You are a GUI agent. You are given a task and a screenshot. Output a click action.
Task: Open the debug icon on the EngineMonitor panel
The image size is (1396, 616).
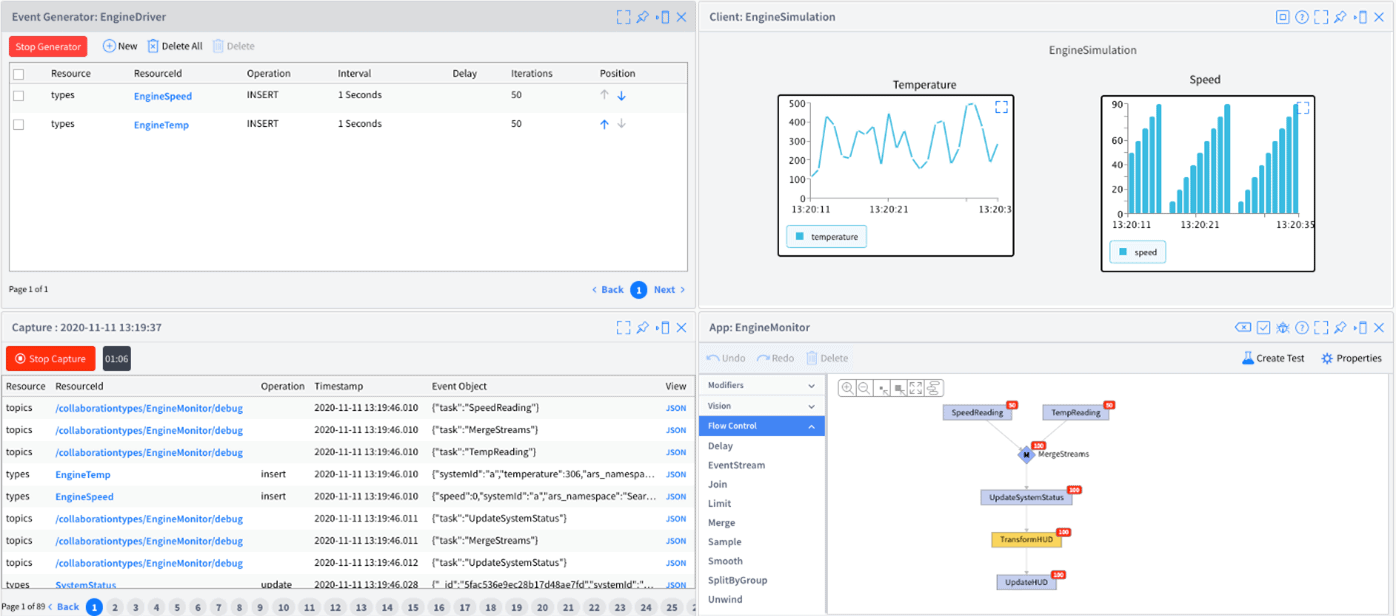pos(1283,327)
